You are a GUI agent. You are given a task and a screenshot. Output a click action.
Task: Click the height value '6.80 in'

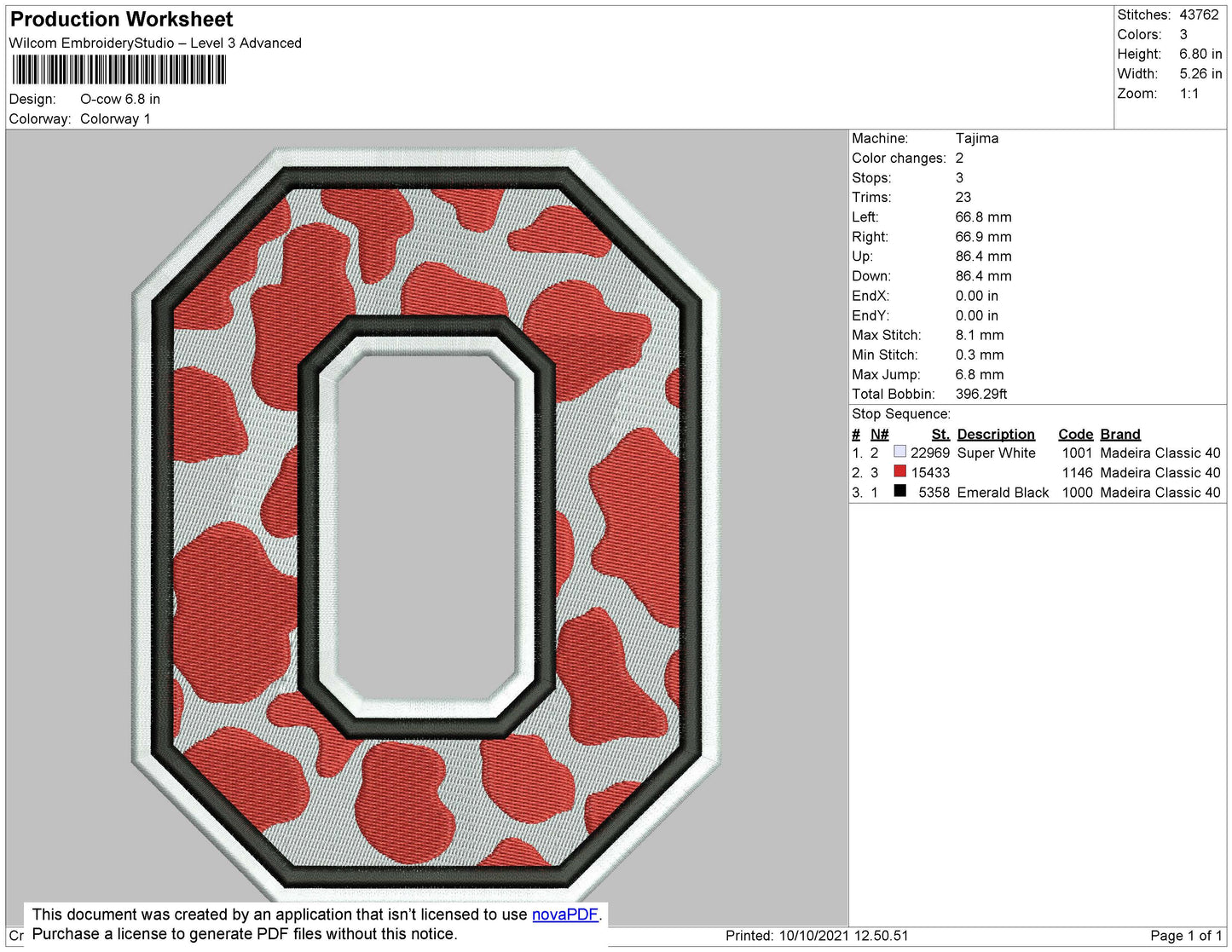(x=1200, y=54)
